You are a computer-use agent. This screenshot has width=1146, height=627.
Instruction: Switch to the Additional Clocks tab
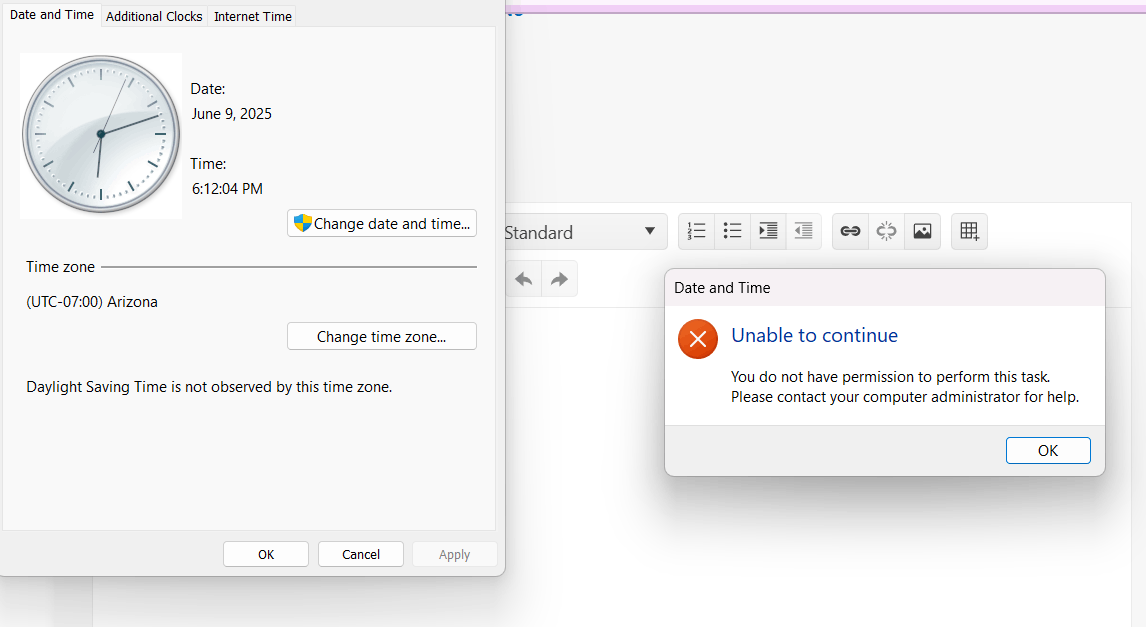click(x=154, y=16)
